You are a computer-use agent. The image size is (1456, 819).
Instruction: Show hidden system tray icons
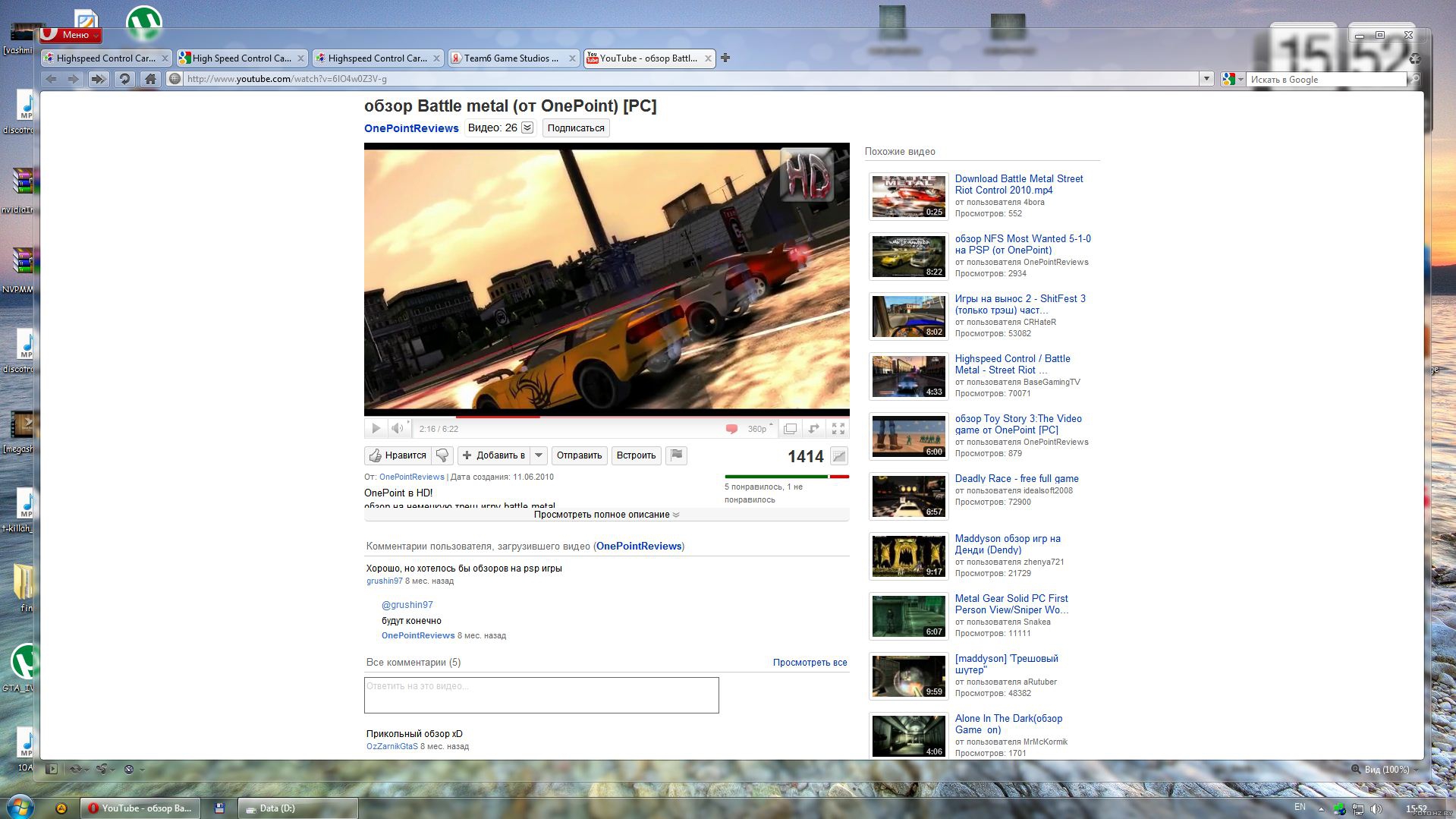1322,808
